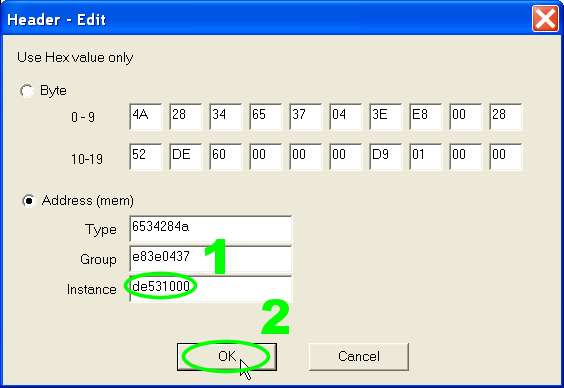Focus the Type field containing 6534284a
The image size is (564, 388).
(210, 229)
